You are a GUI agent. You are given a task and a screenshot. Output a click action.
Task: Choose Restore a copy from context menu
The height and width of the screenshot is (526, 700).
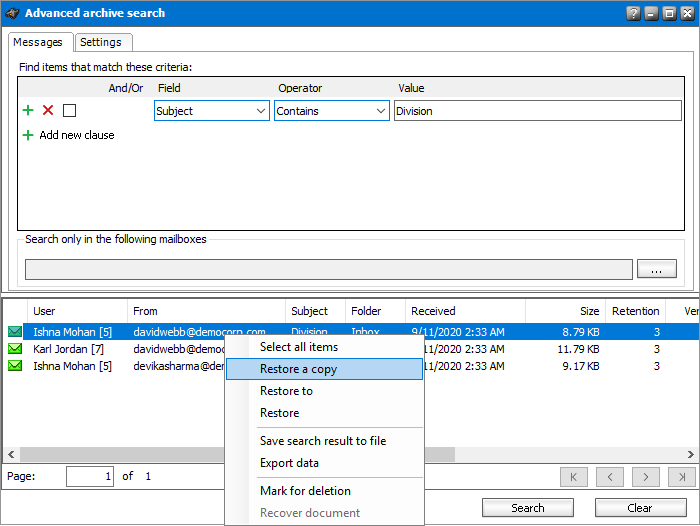point(298,369)
